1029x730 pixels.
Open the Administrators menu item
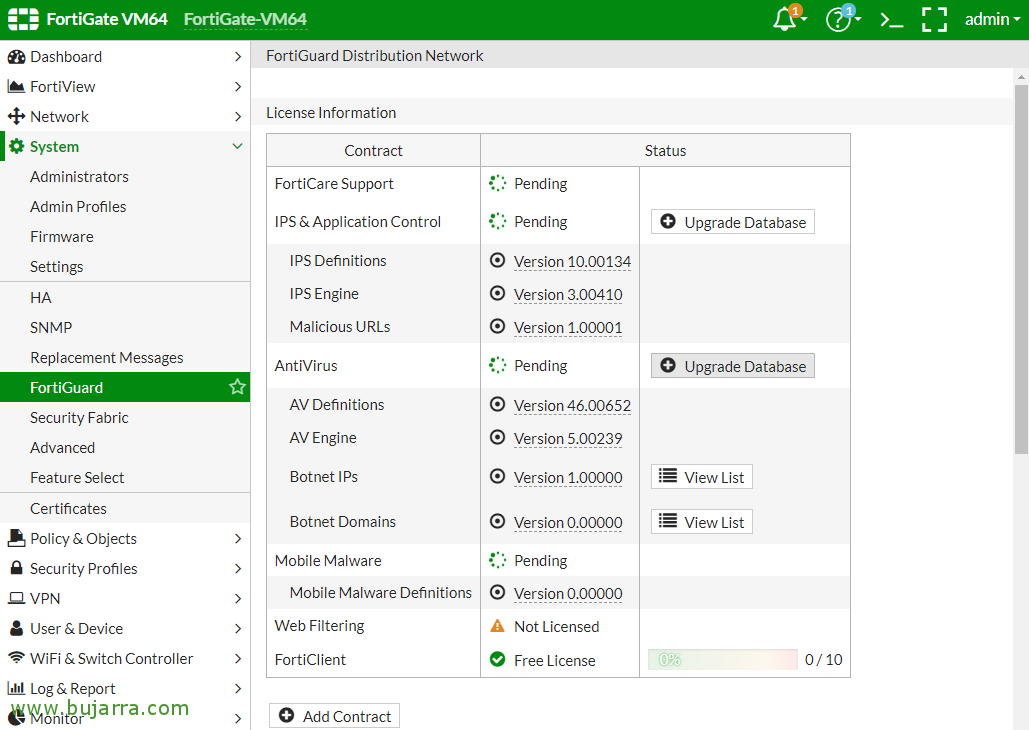[x=79, y=177]
